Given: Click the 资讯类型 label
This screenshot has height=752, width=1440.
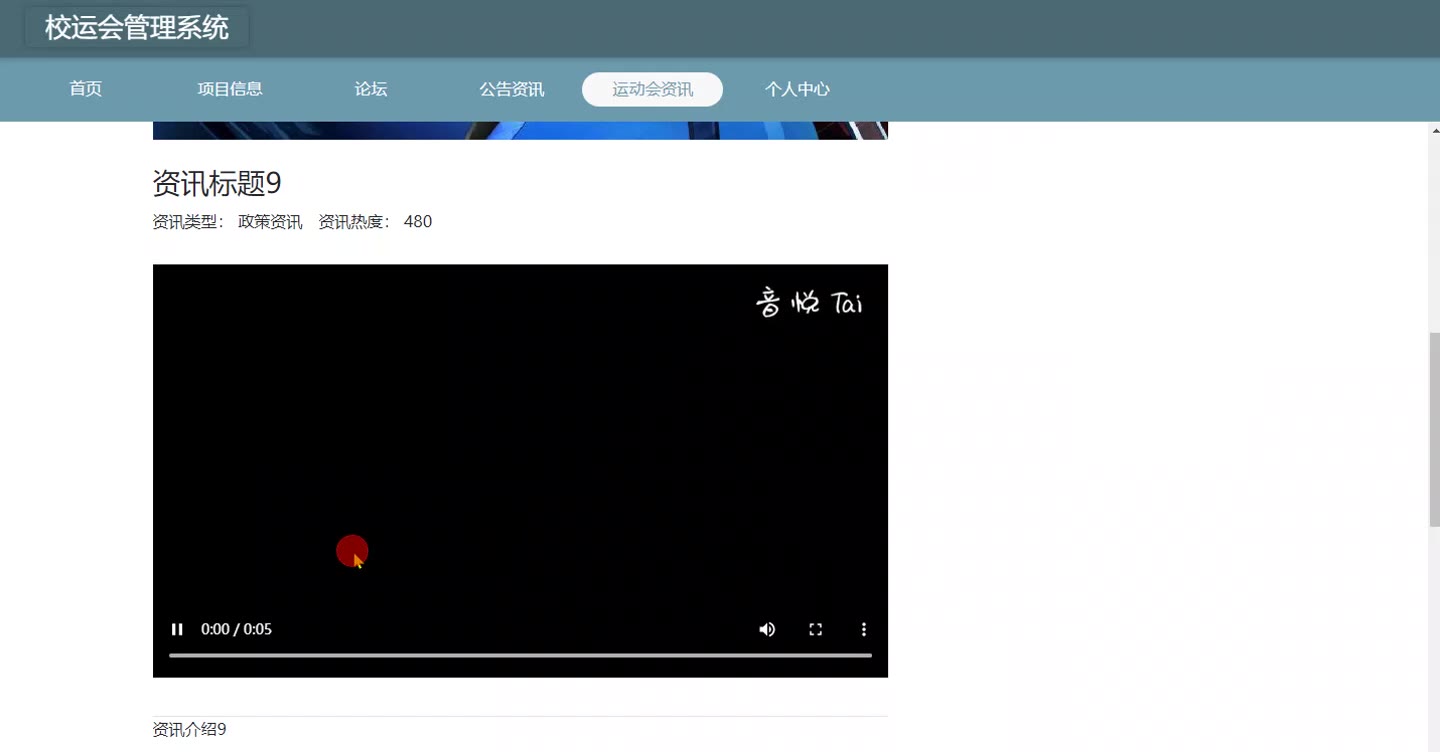Looking at the screenshot, I should tap(189, 222).
